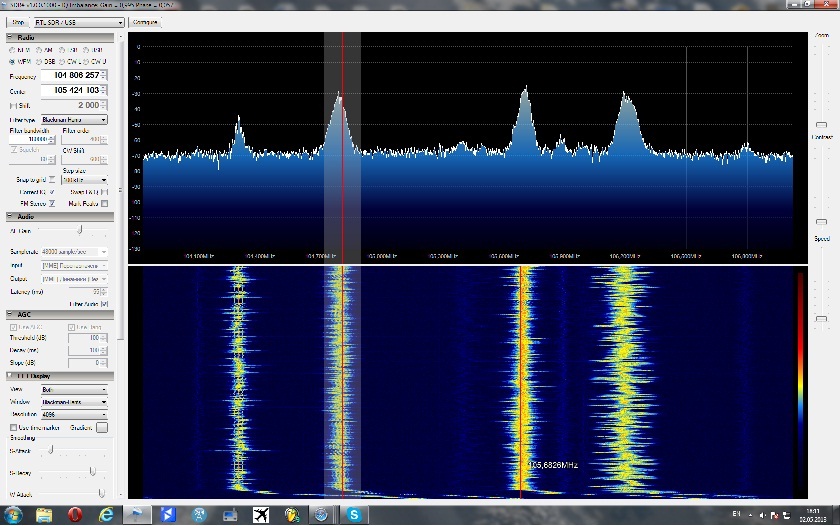
Task: Adjust the S-Attack smoothing slider
Action: pos(51,450)
